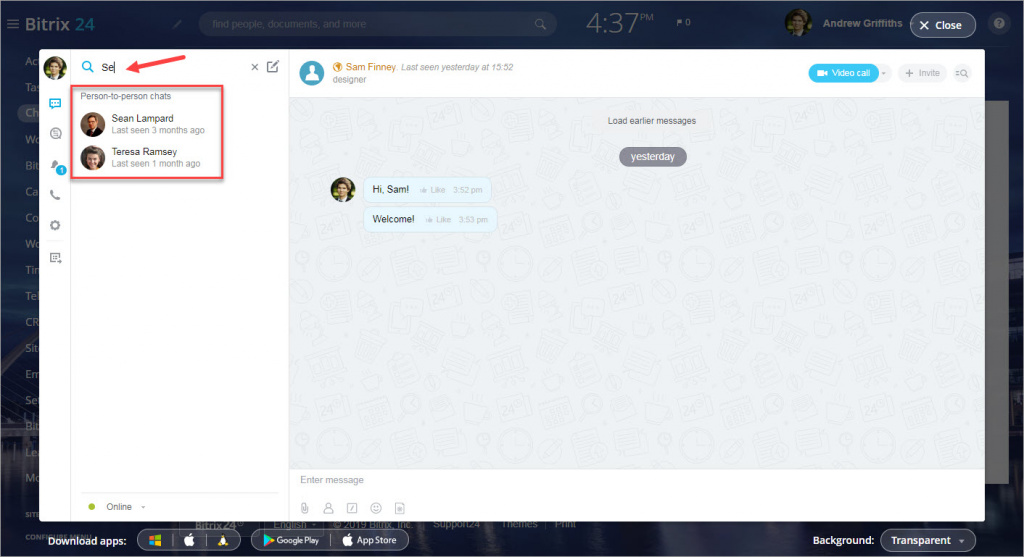Click the chat search input field
Viewport: 1024px width, 557px height.
pyautogui.click(x=172, y=67)
